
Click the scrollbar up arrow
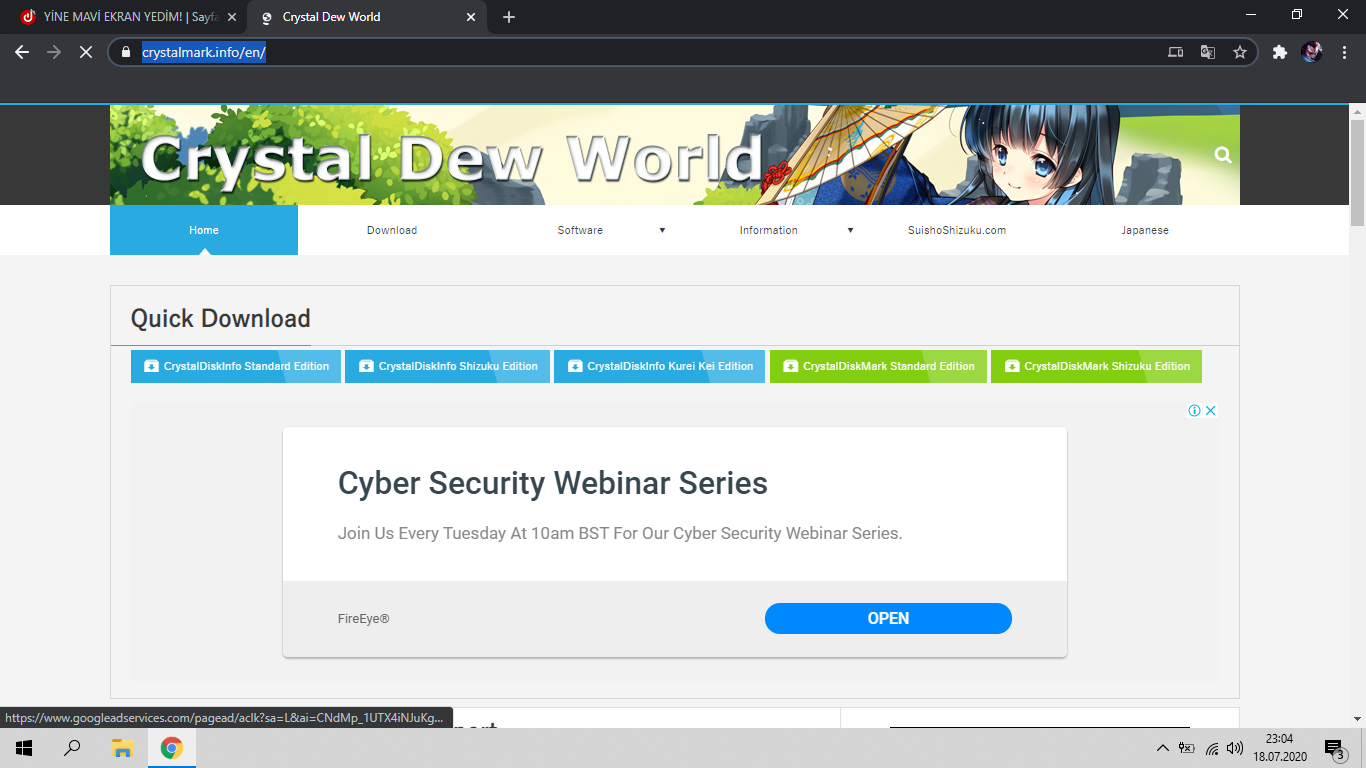click(x=1357, y=111)
